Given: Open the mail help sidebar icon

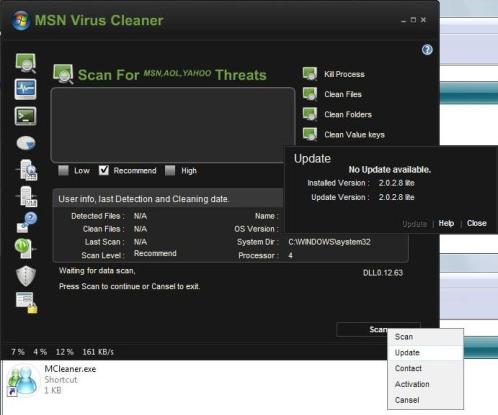Looking at the screenshot, I should 27,222.
